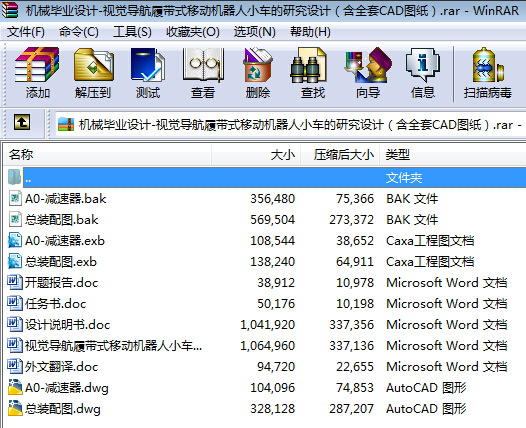Screen dimensions: 526x428
Task: Click the parent folder '..' icon
Action: (14, 177)
